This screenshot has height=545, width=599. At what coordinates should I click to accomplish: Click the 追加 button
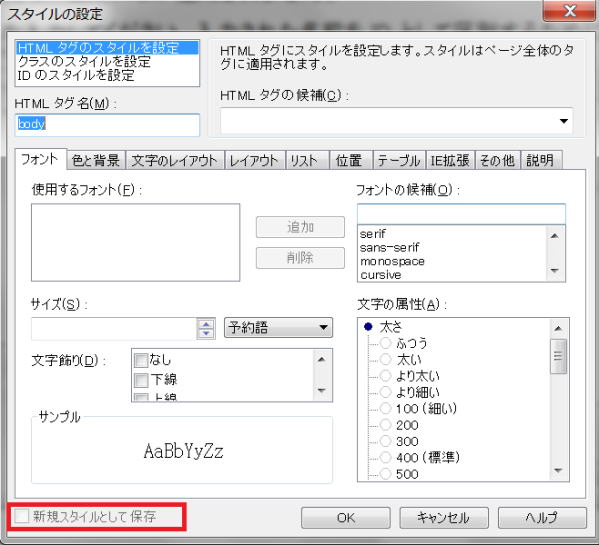(x=300, y=227)
